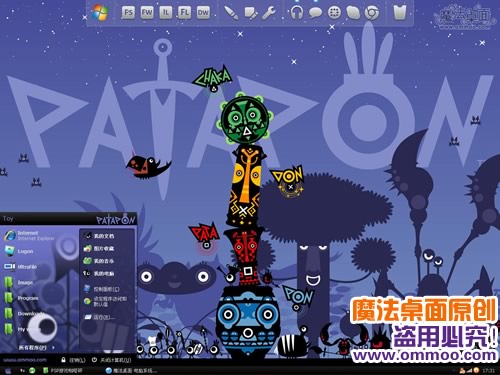Viewport: 500px width, 375px height.
Task: Open the blob-shaped icon in the dock
Action: pos(353,13)
